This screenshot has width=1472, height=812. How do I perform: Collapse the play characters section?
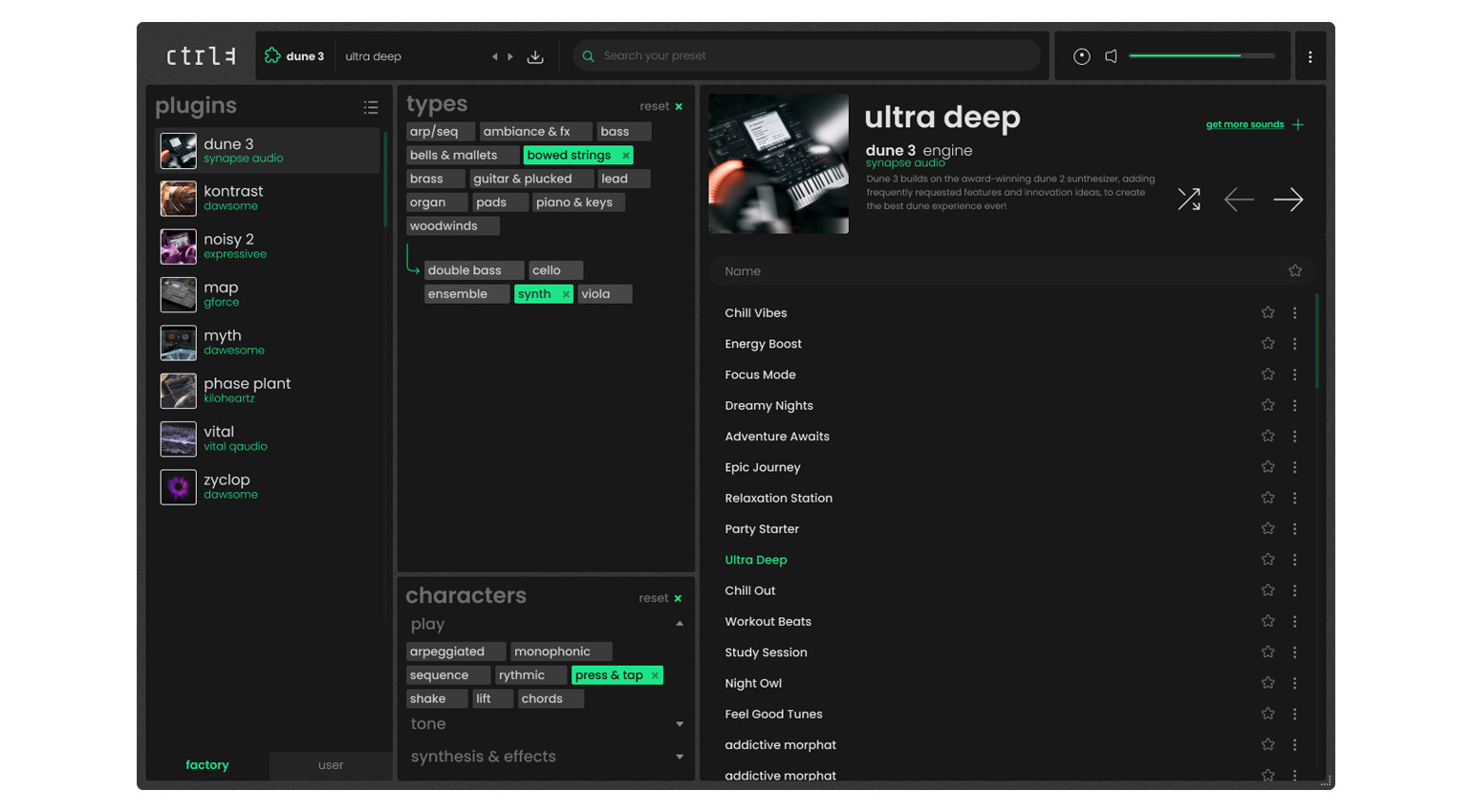pos(680,624)
